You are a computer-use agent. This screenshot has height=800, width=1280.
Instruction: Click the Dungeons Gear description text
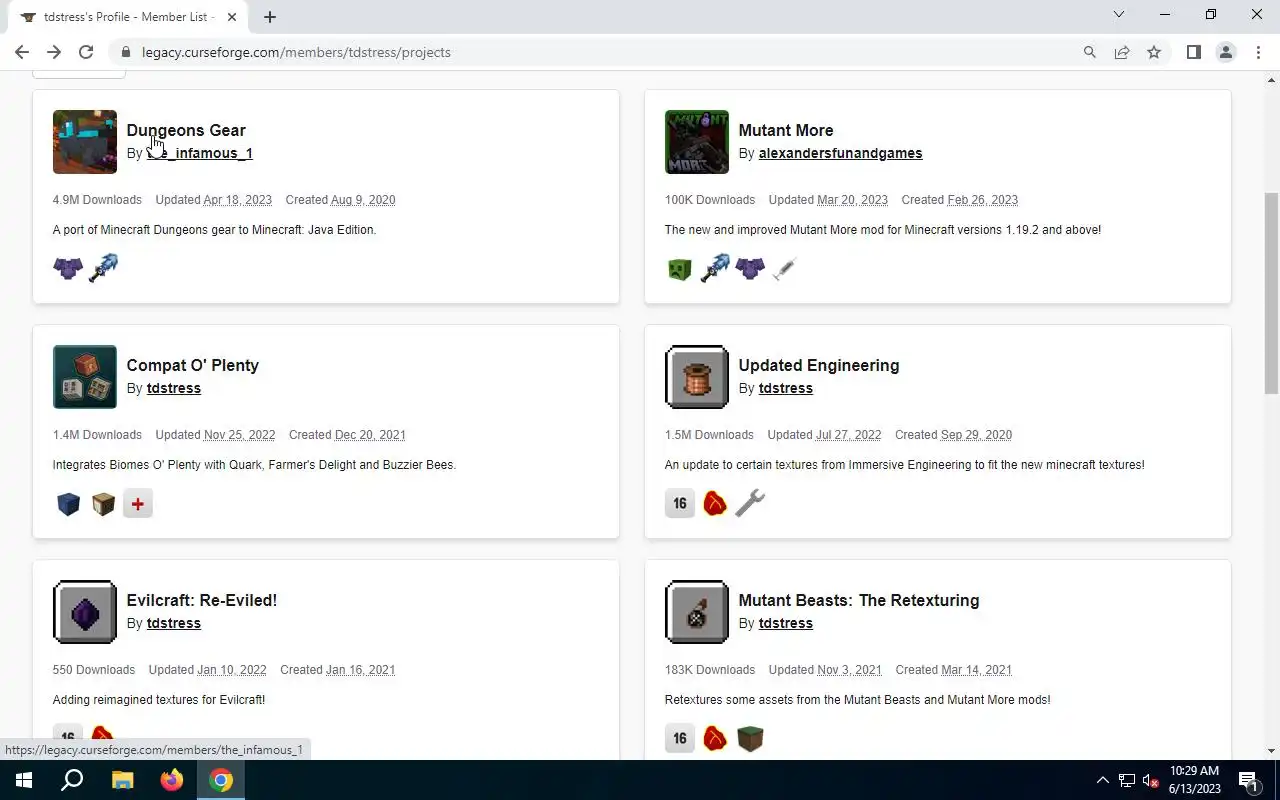click(214, 230)
